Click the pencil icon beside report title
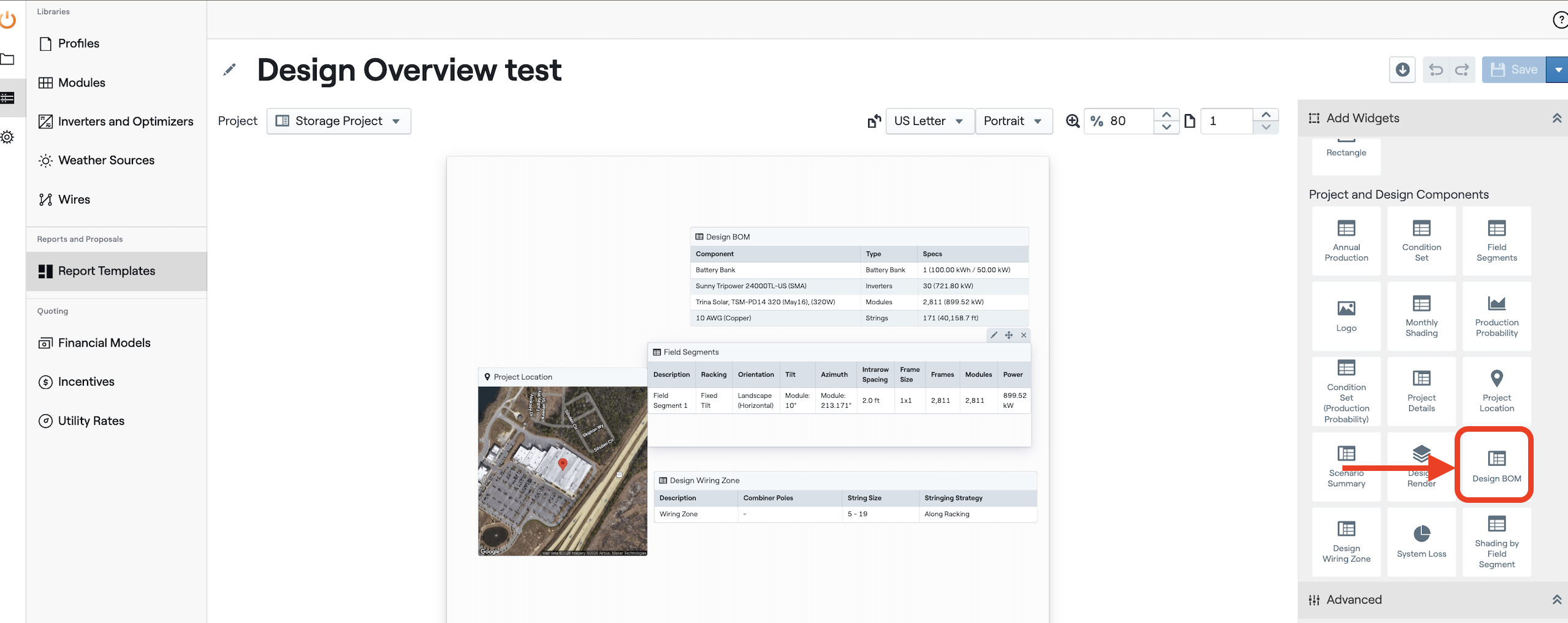 229,70
